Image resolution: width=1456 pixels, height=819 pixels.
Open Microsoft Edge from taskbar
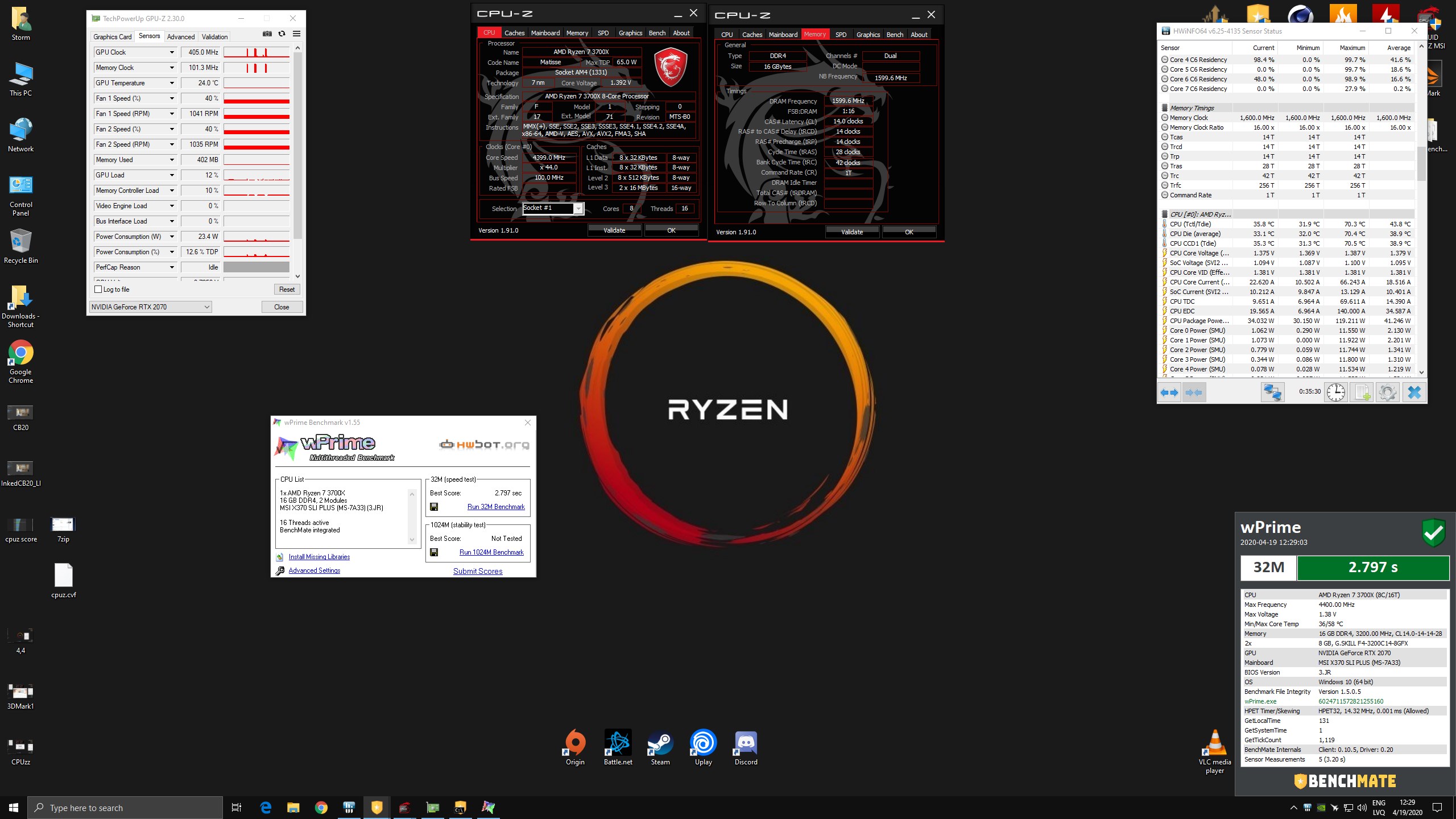[x=266, y=807]
